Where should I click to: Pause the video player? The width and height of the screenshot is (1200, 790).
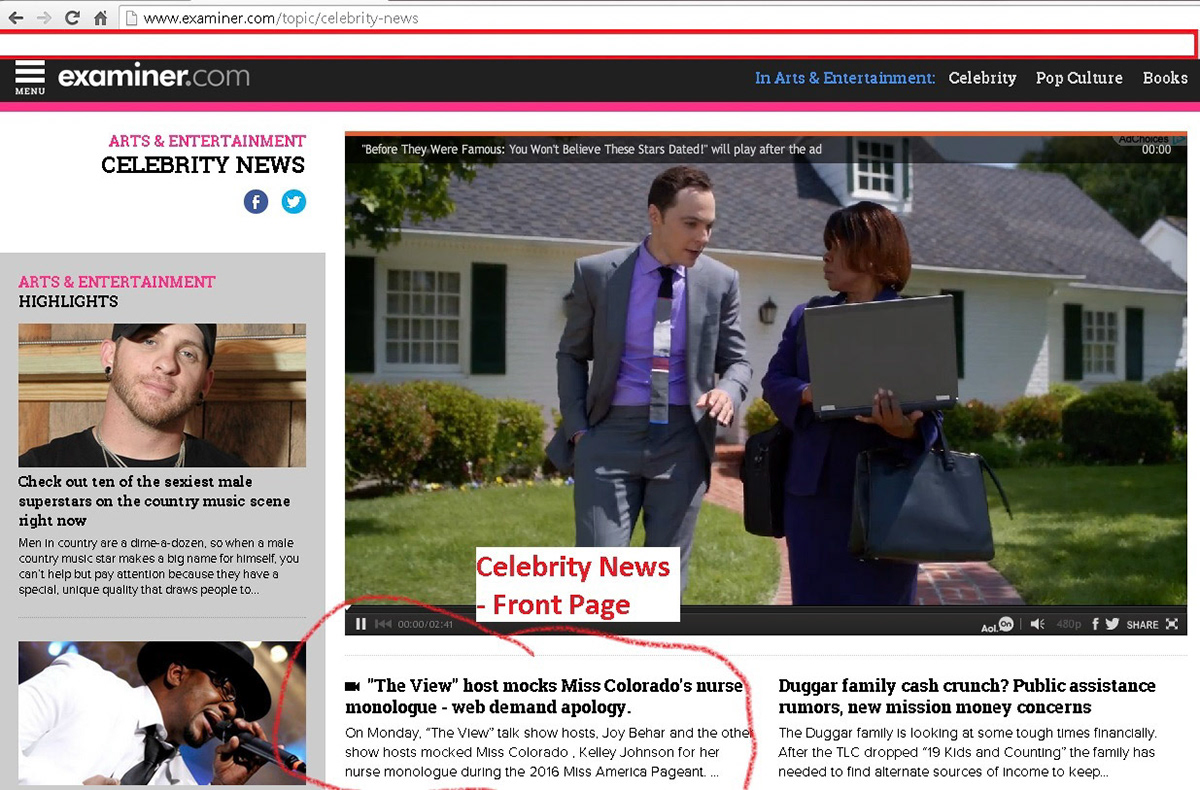tap(361, 624)
